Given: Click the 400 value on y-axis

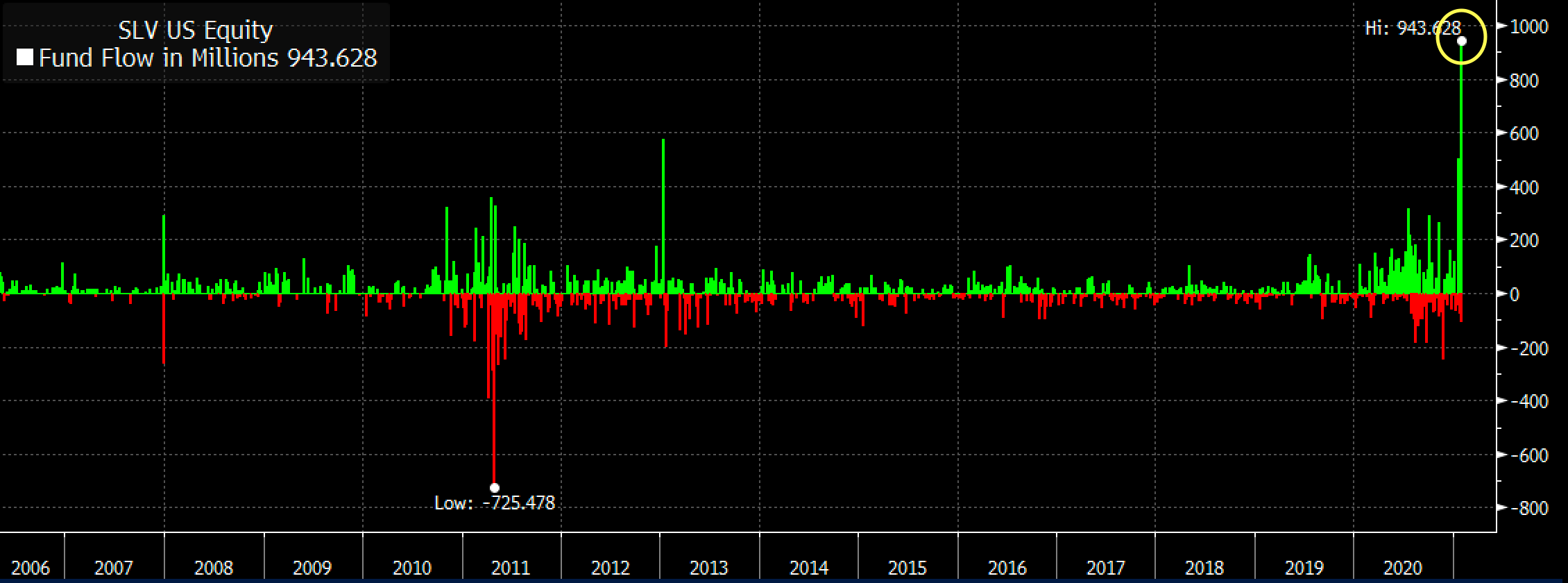Looking at the screenshot, I should 1524,187.
